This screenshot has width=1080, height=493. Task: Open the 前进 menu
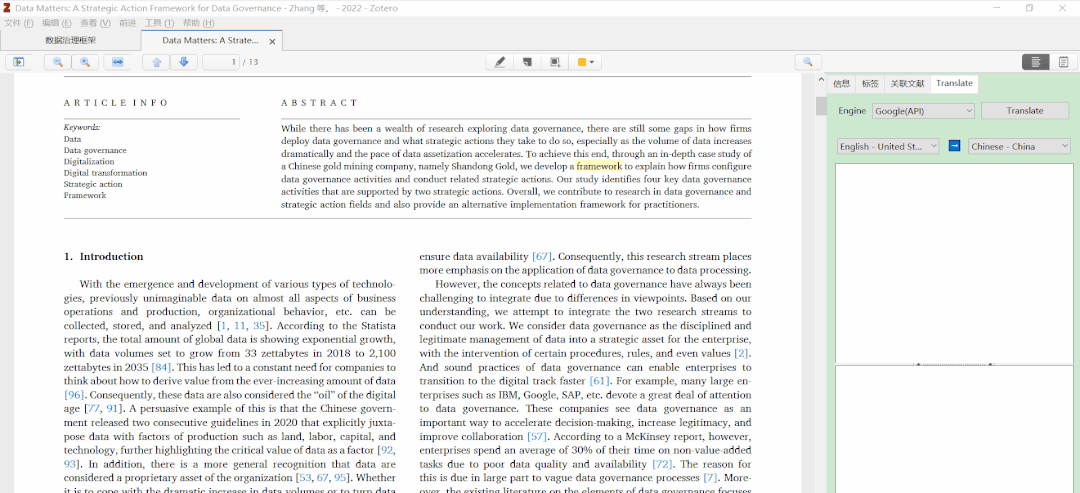[x=127, y=23]
